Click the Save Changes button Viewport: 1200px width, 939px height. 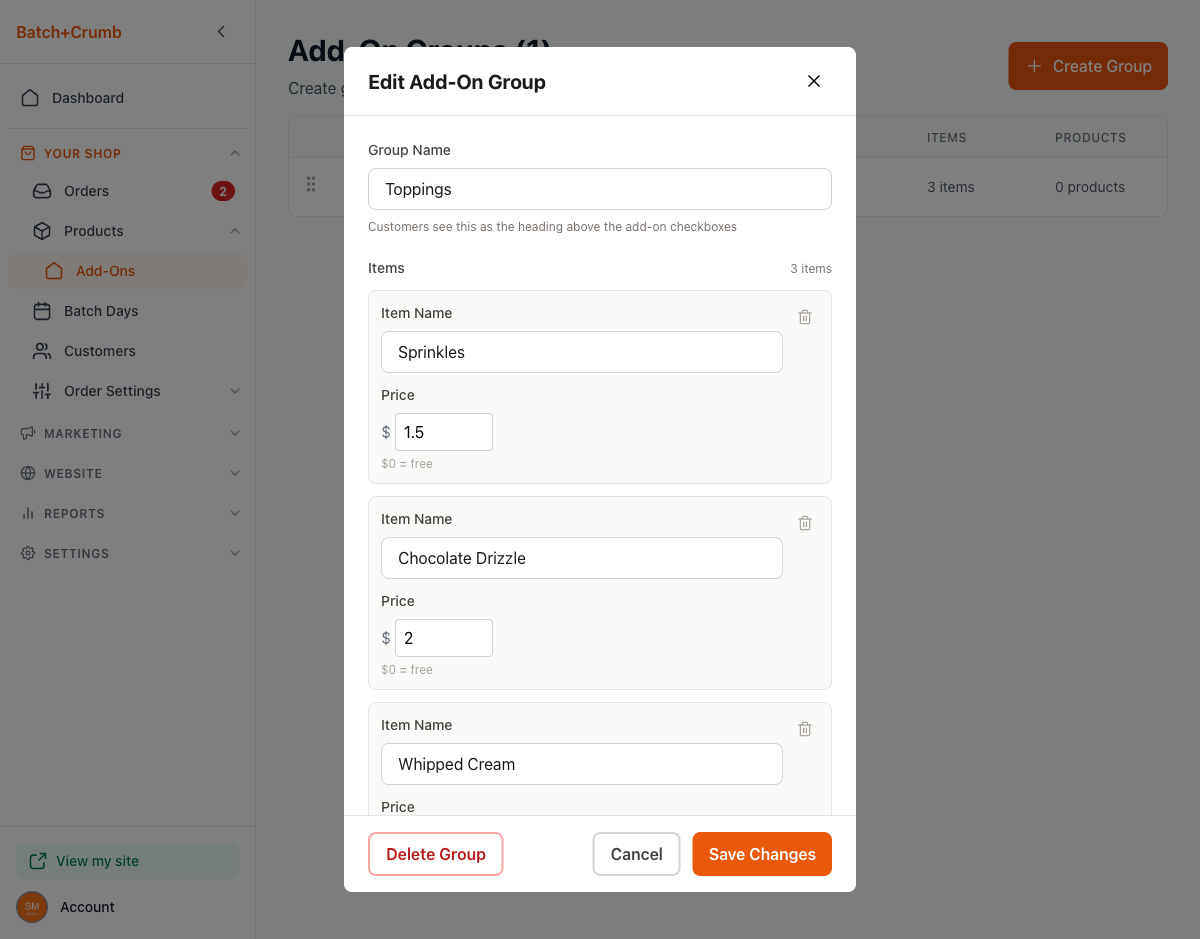click(762, 854)
